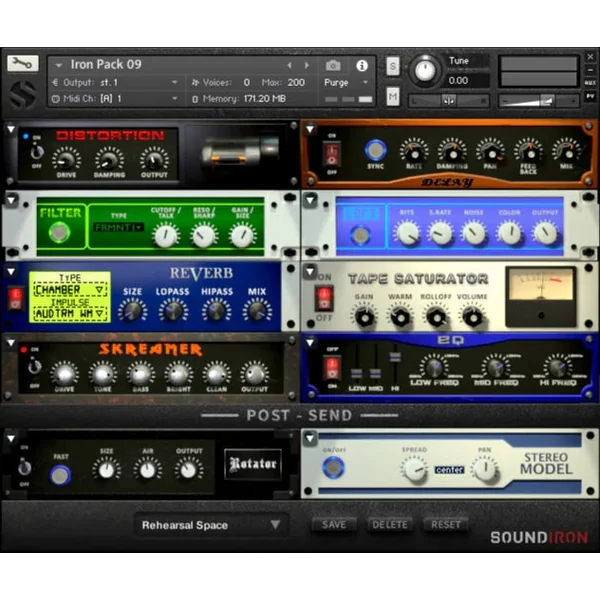The image size is (600, 600).
Task: Select the previous instrument arrow
Action: (290, 66)
